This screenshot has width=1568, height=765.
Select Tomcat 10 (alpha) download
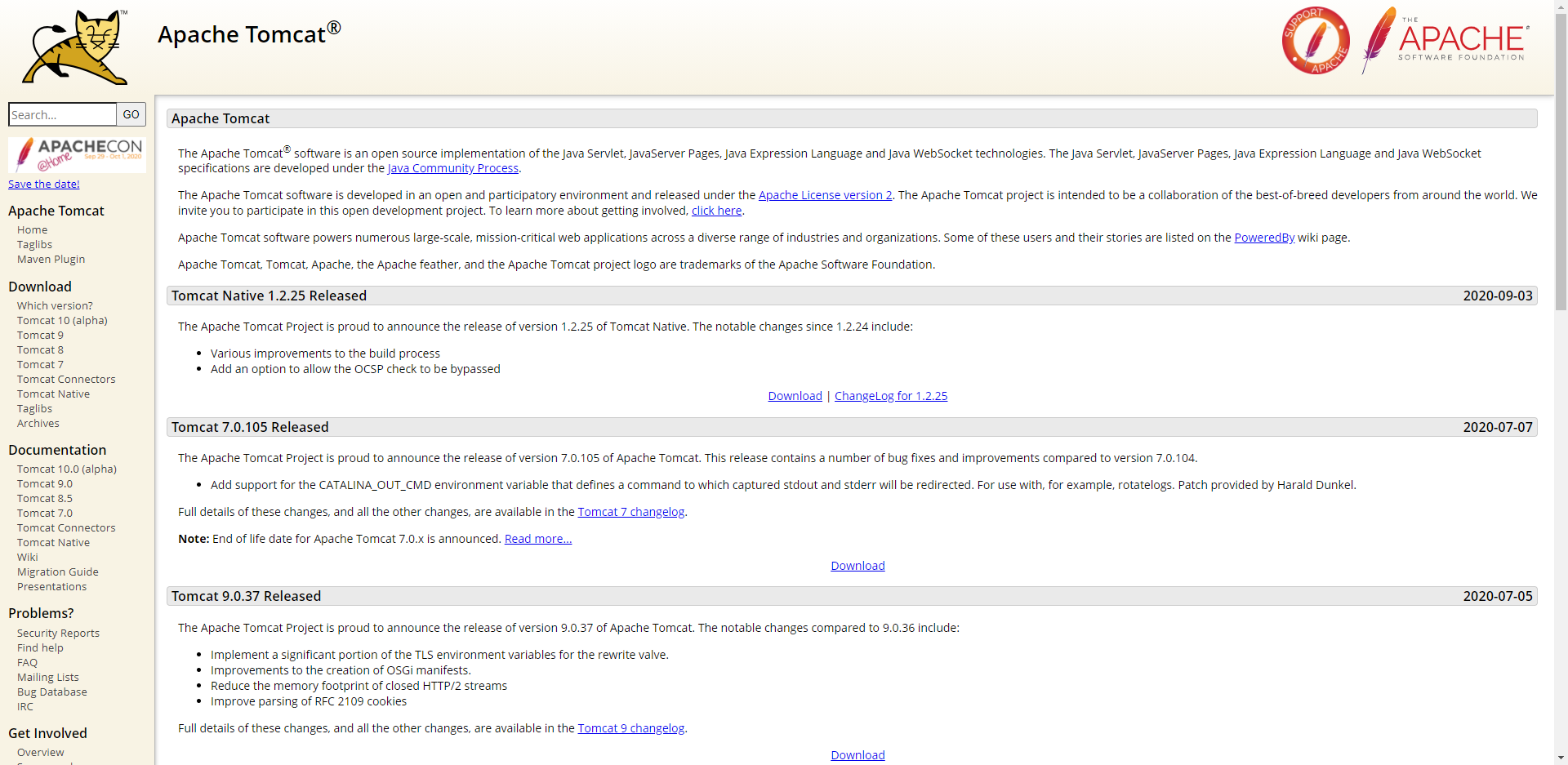62,321
